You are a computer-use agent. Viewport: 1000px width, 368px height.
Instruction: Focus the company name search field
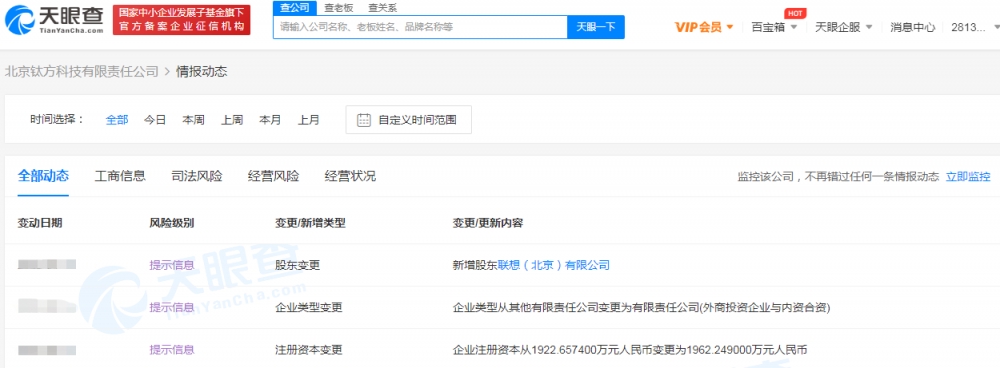[420, 27]
